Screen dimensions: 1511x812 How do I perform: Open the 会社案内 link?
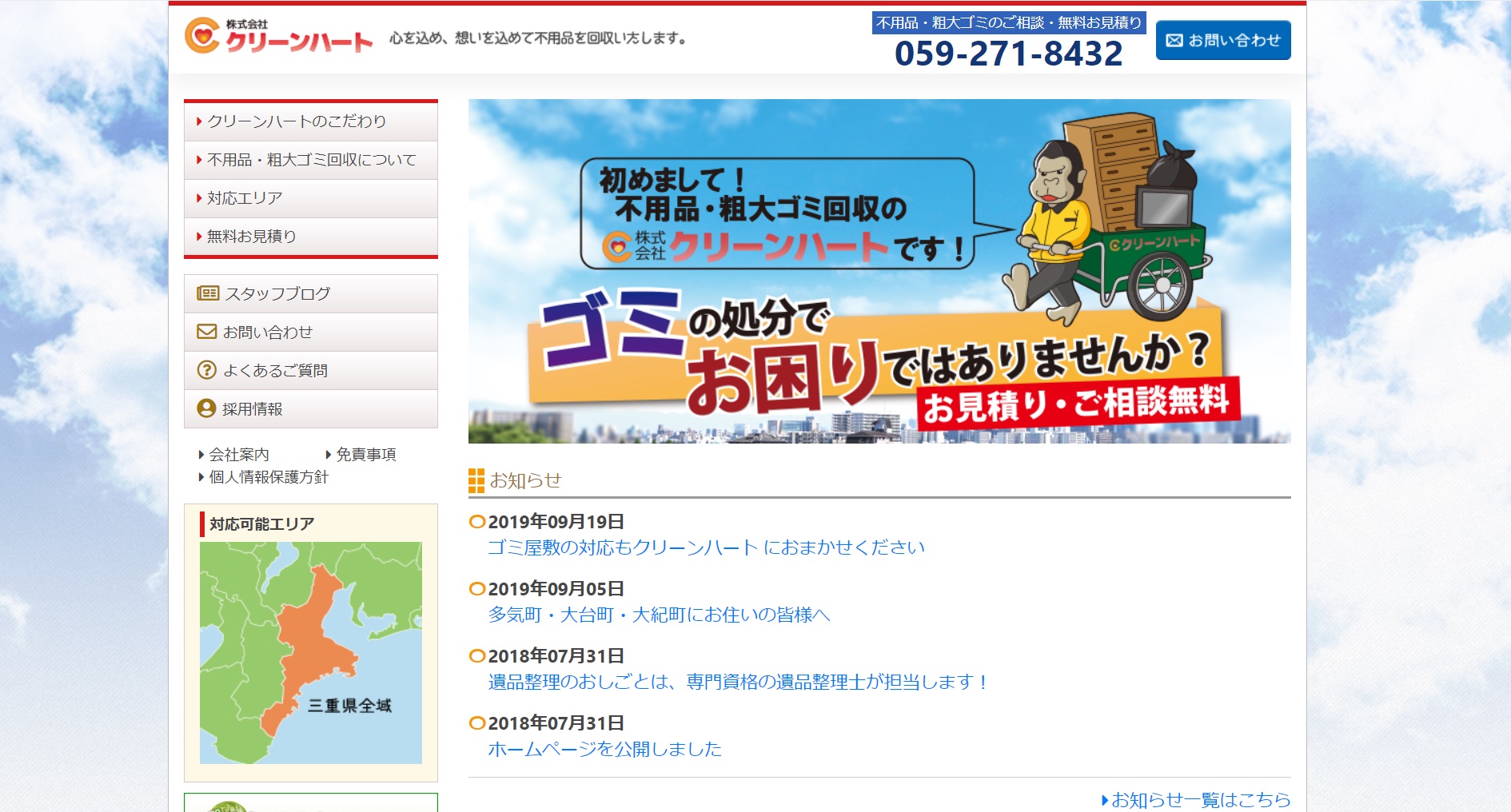[x=239, y=455]
